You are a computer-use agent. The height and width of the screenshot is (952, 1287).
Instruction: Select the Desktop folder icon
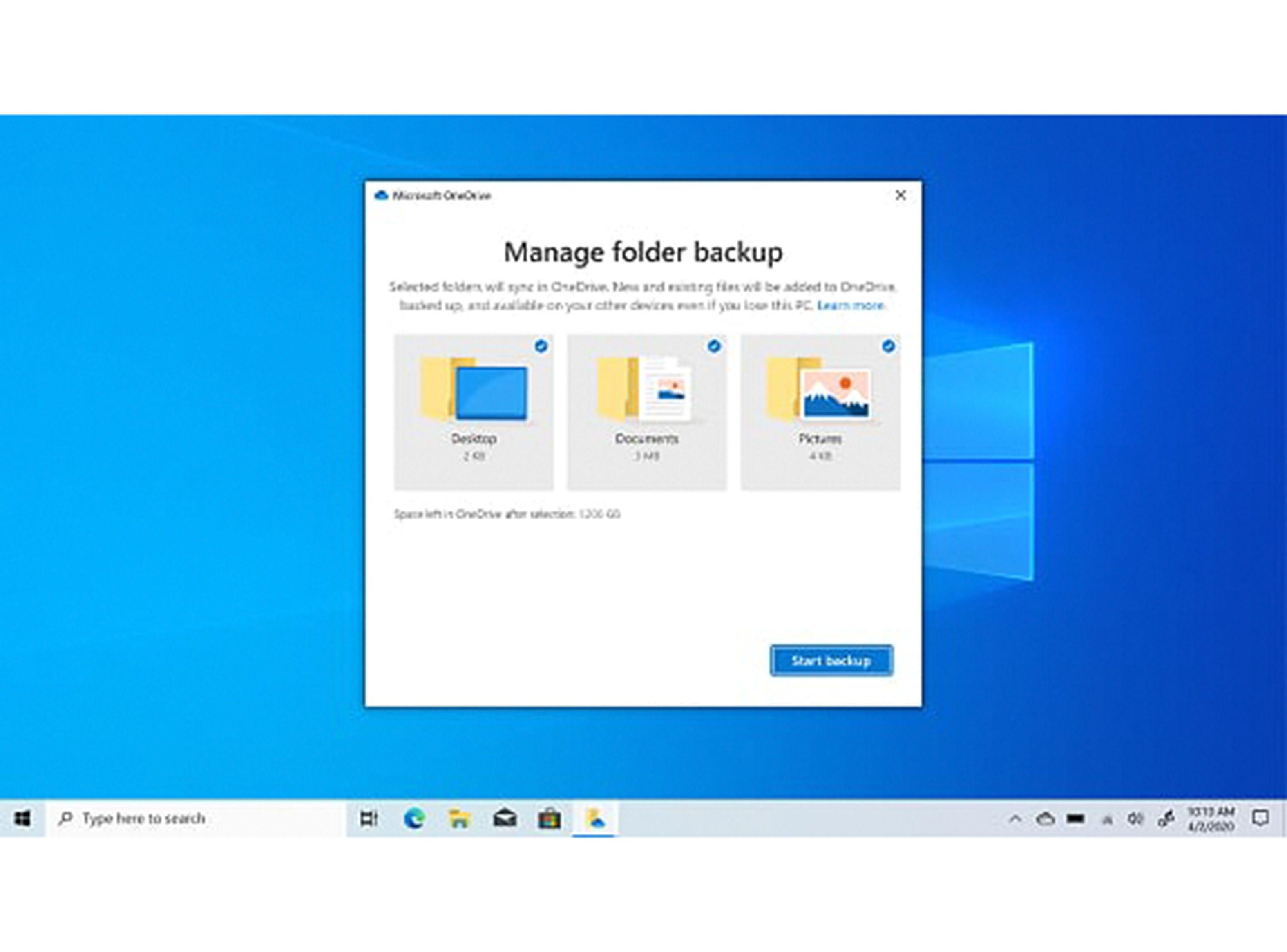coord(474,389)
